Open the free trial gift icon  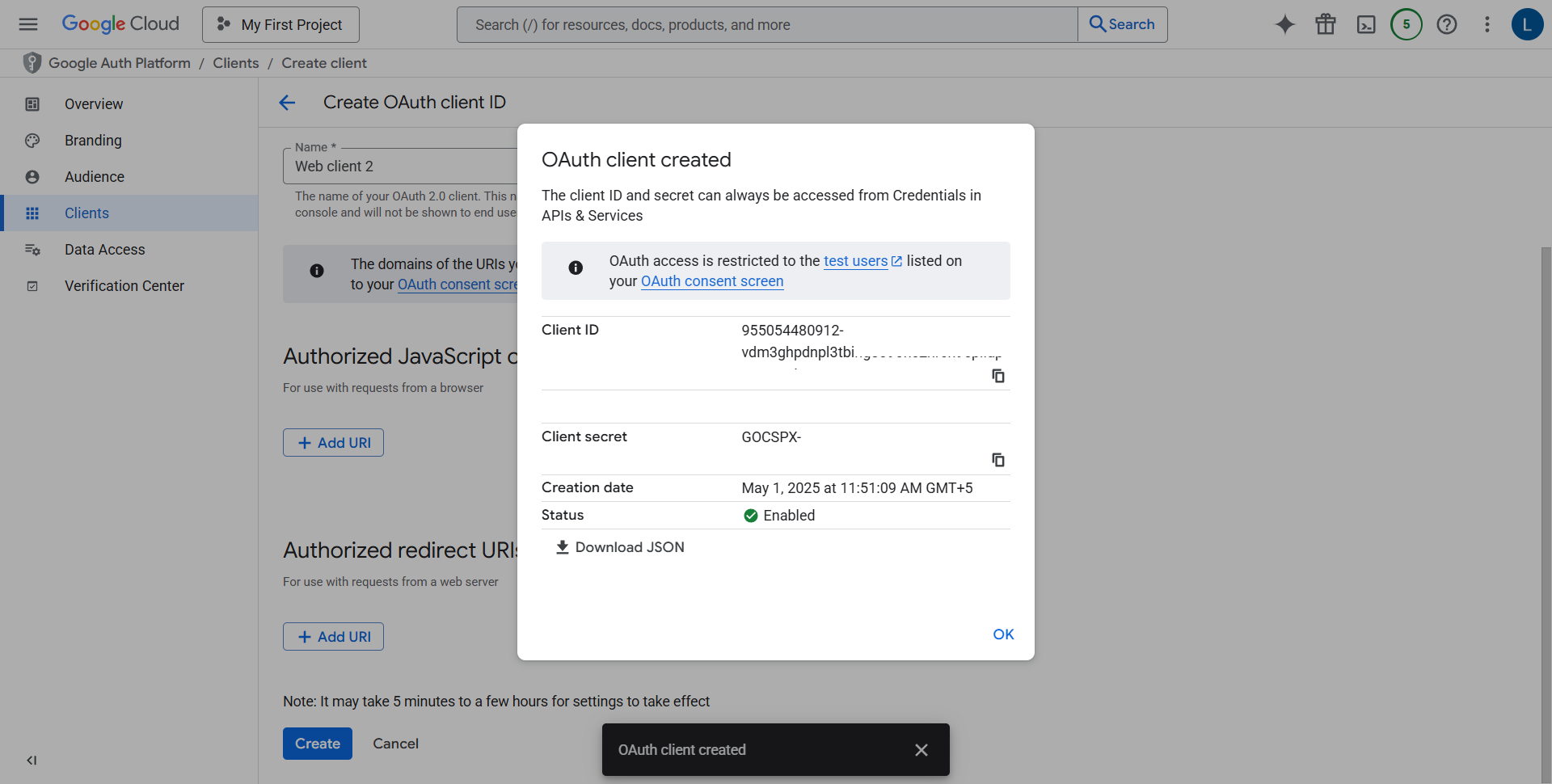click(x=1326, y=24)
